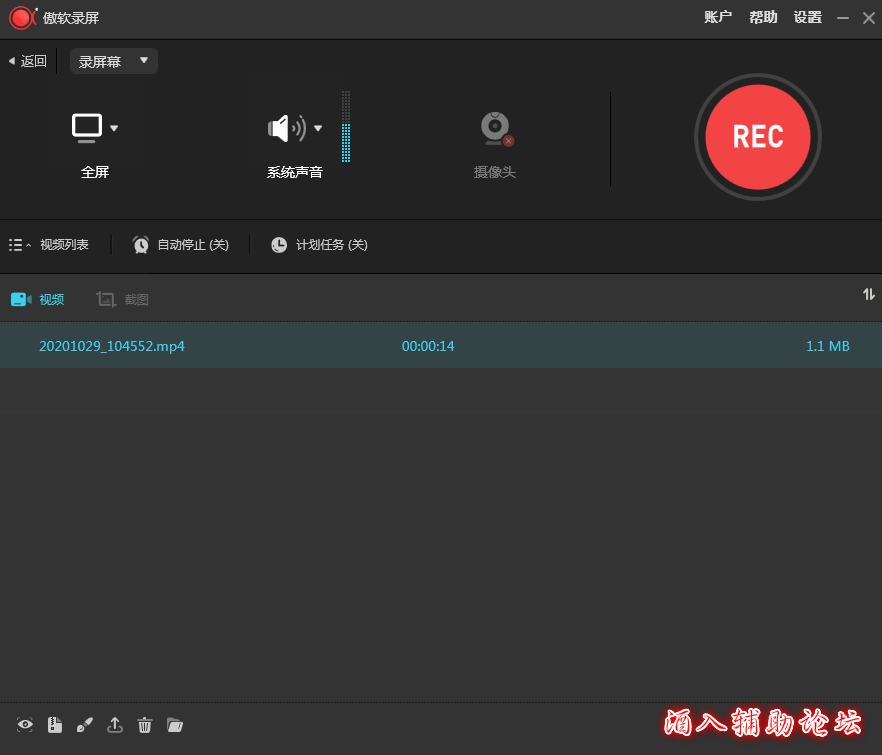Open the 设置 settings menu
Image resolution: width=882 pixels, height=755 pixels.
tap(807, 17)
